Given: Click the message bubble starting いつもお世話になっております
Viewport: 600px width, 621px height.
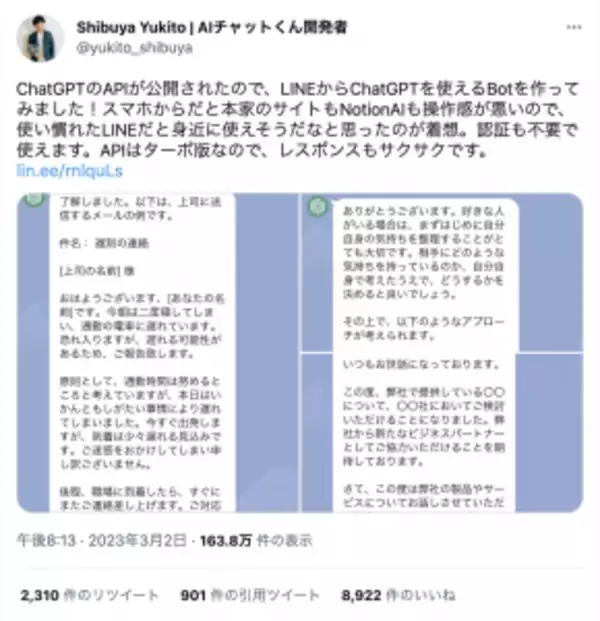Looking at the screenshot, I should click(424, 433).
